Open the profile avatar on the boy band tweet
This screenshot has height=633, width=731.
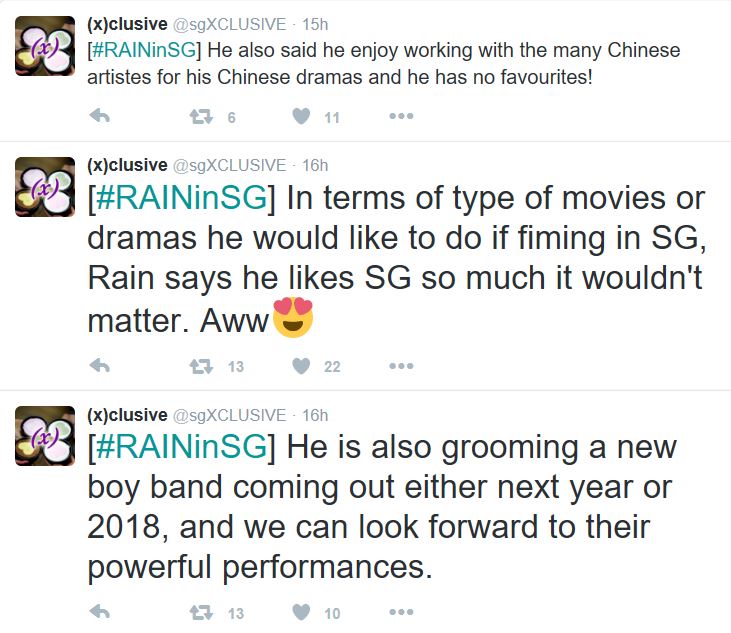(x=45, y=435)
